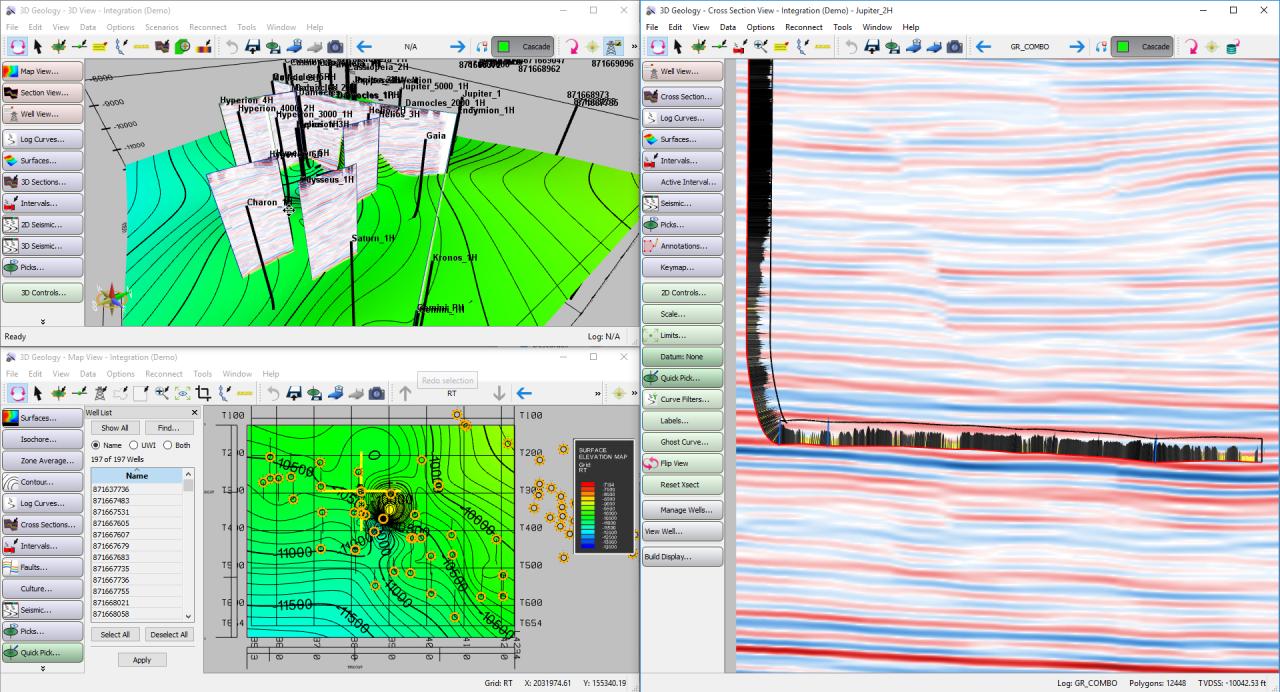This screenshot has height=692, width=1280.
Task: Click the zoom magnifier icon in Cross Section toolbar
Action: tap(761, 47)
